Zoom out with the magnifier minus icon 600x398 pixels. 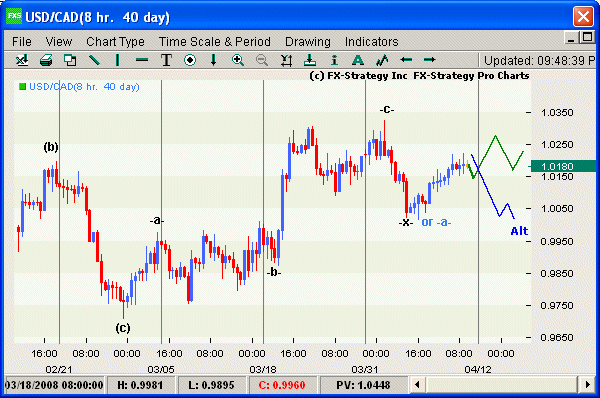(x=262, y=60)
